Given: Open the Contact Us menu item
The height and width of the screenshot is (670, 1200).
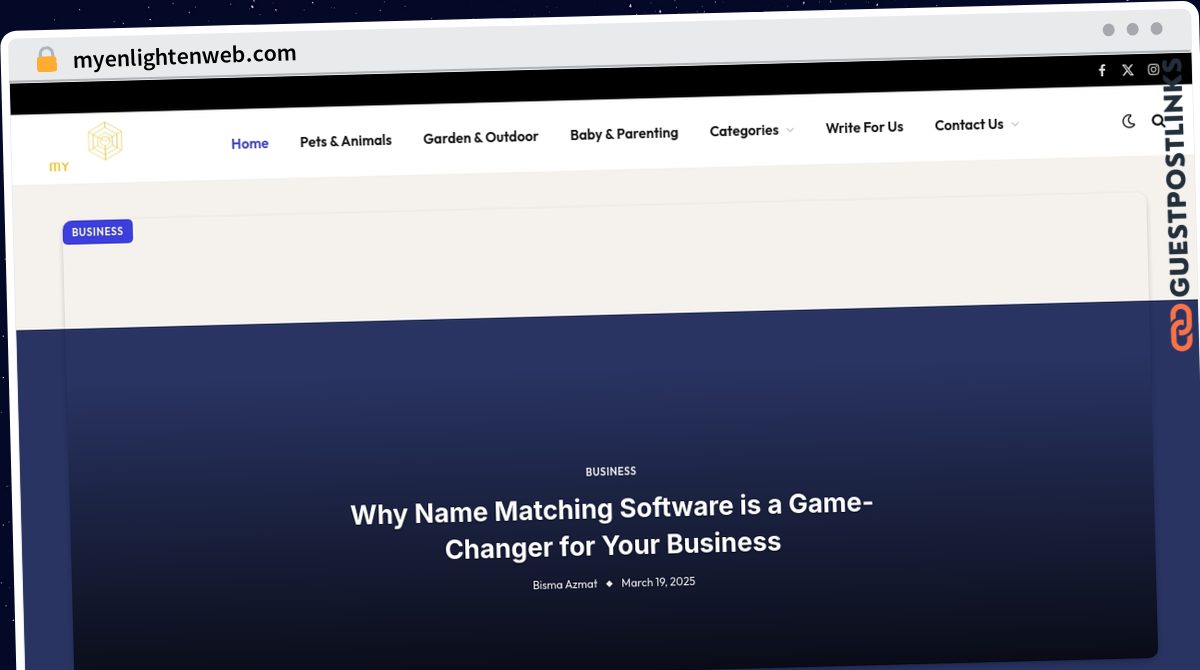Looking at the screenshot, I should pos(969,124).
